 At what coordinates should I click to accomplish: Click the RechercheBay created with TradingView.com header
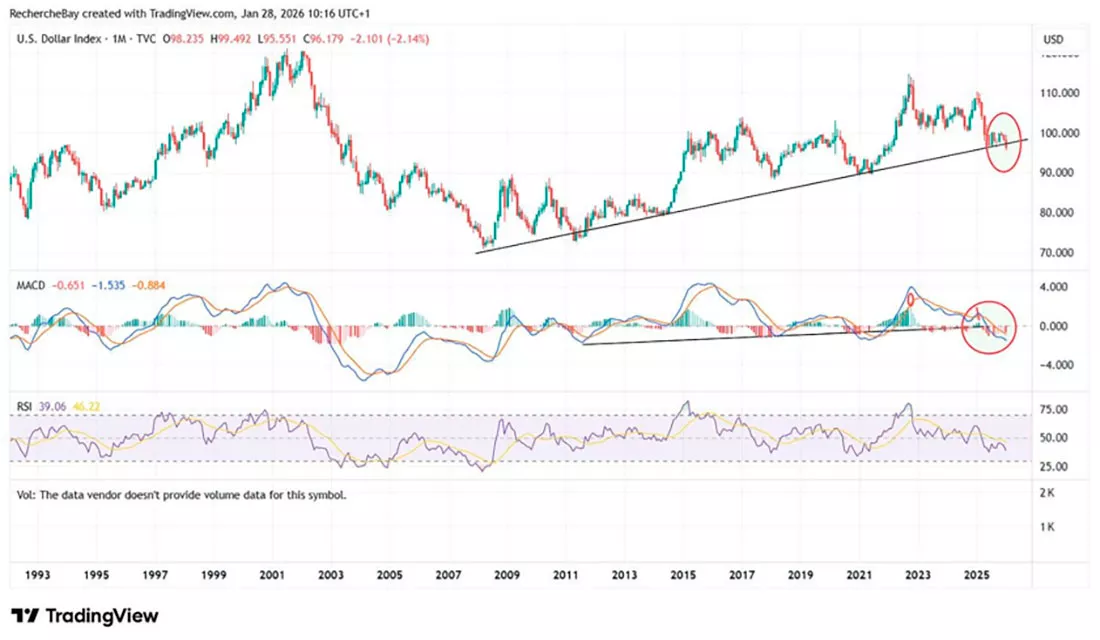tap(190, 13)
